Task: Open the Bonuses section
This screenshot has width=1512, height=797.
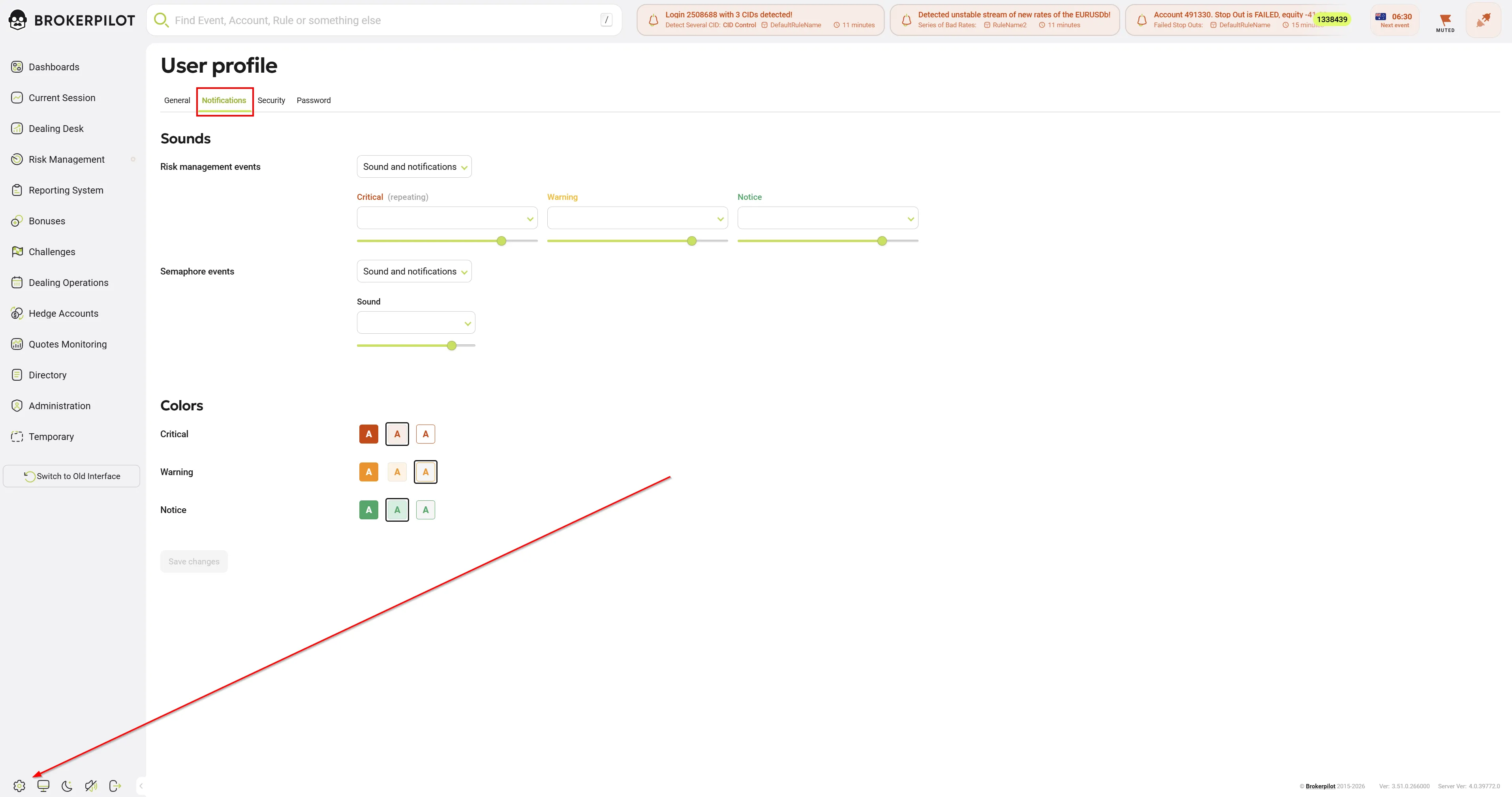Action: [x=47, y=221]
